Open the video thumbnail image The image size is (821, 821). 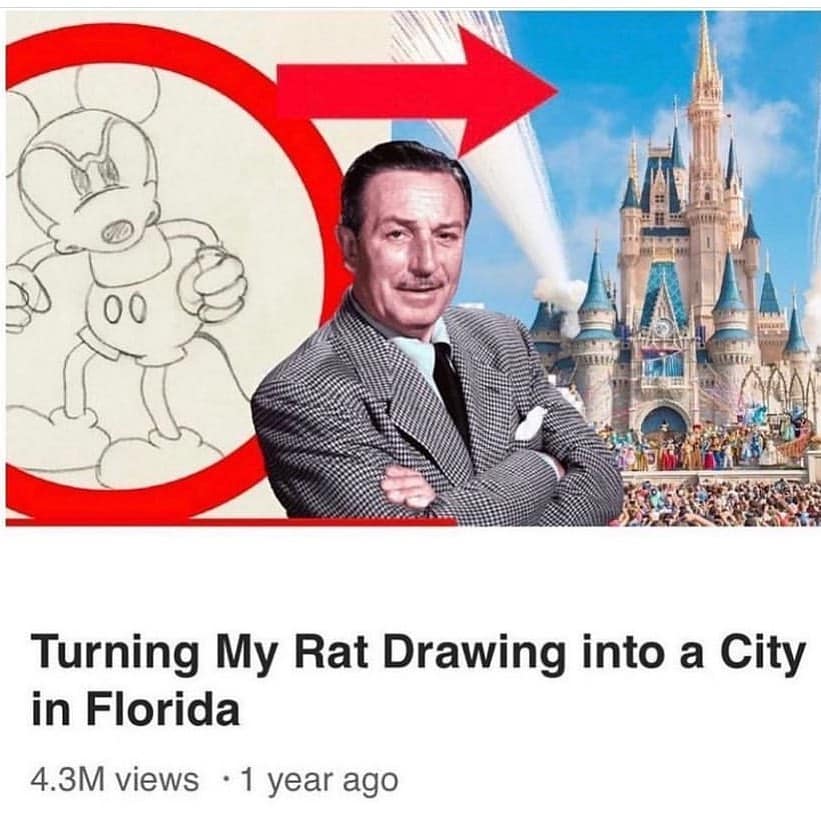tap(413, 268)
